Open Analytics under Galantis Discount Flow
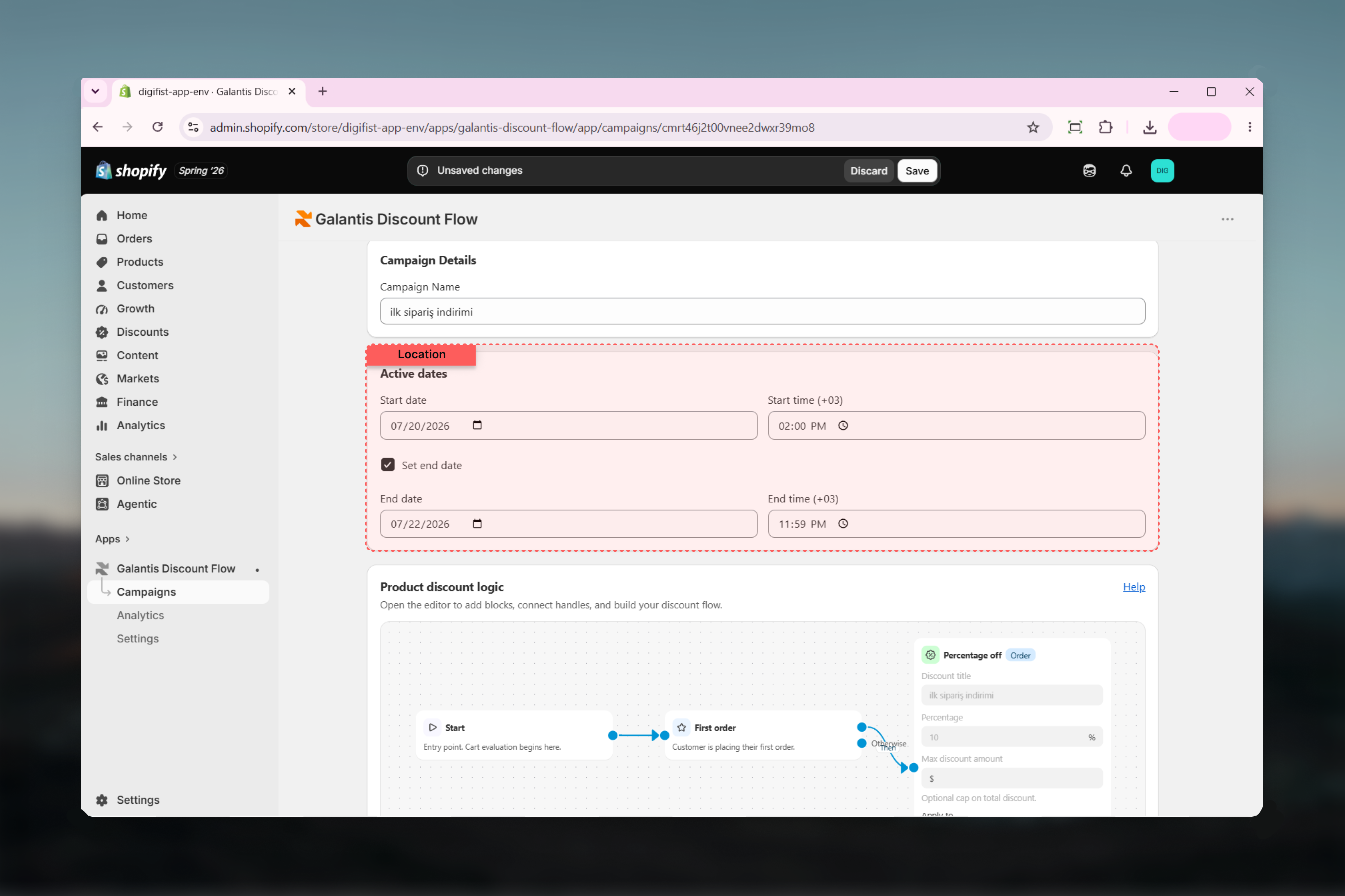The width and height of the screenshot is (1345, 896). click(141, 615)
